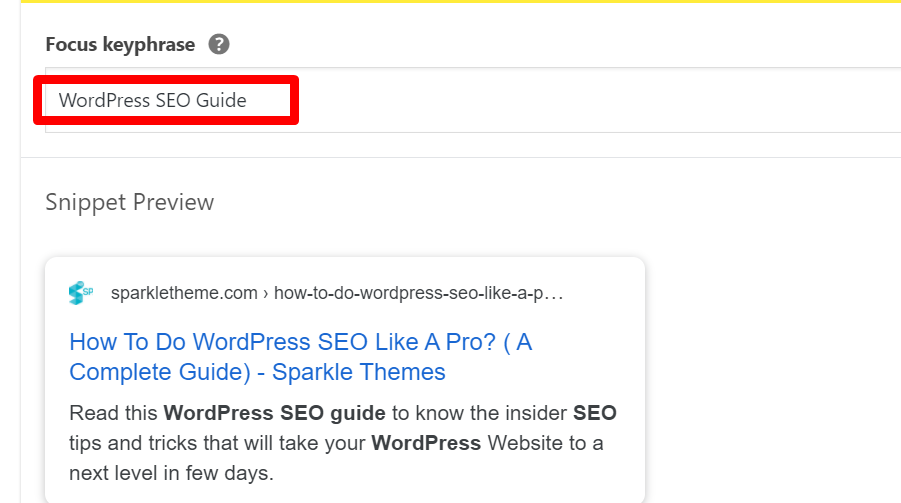The height and width of the screenshot is (503, 901).
Task: Click the Sparkle Themes text in the title
Action: [359, 372]
